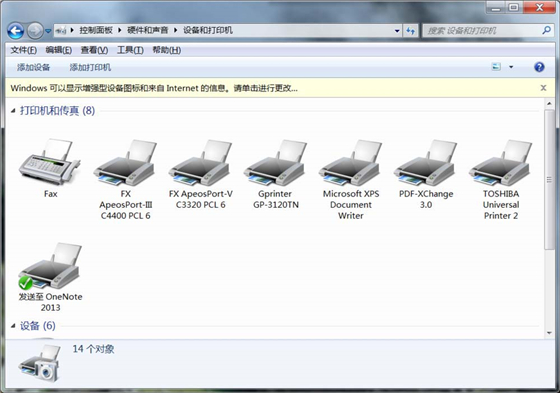
Task: Select FX ApeosPort-V C3320 PCL 6 printer
Action: point(200,174)
